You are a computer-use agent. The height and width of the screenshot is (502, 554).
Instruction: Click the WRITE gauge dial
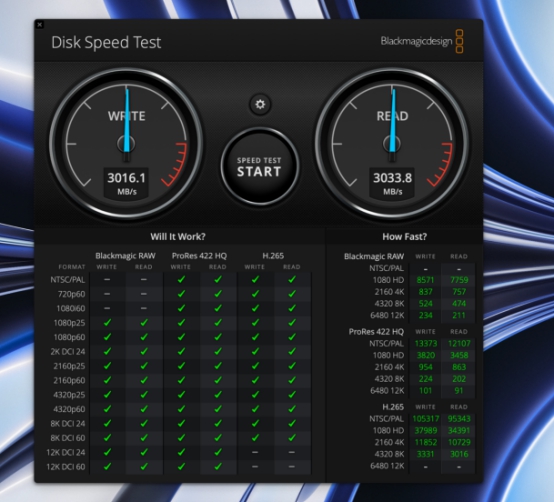point(126,144)
